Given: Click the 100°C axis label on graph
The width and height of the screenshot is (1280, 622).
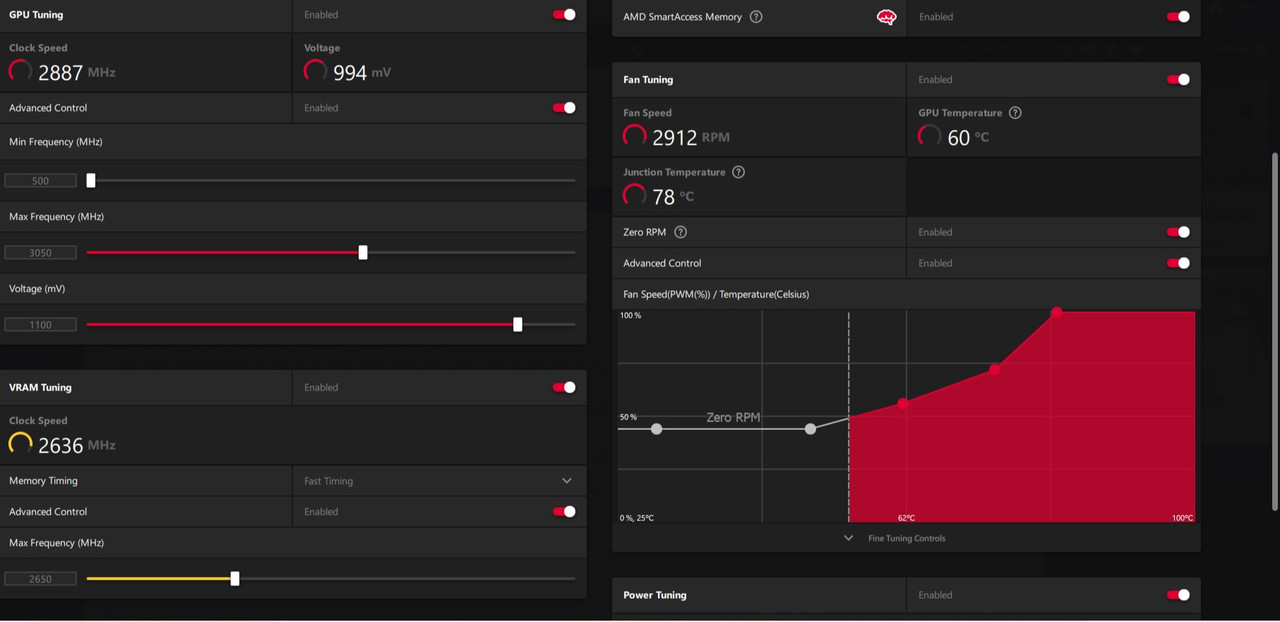Looking at the screenshot, I should [x=1182, y=518].
